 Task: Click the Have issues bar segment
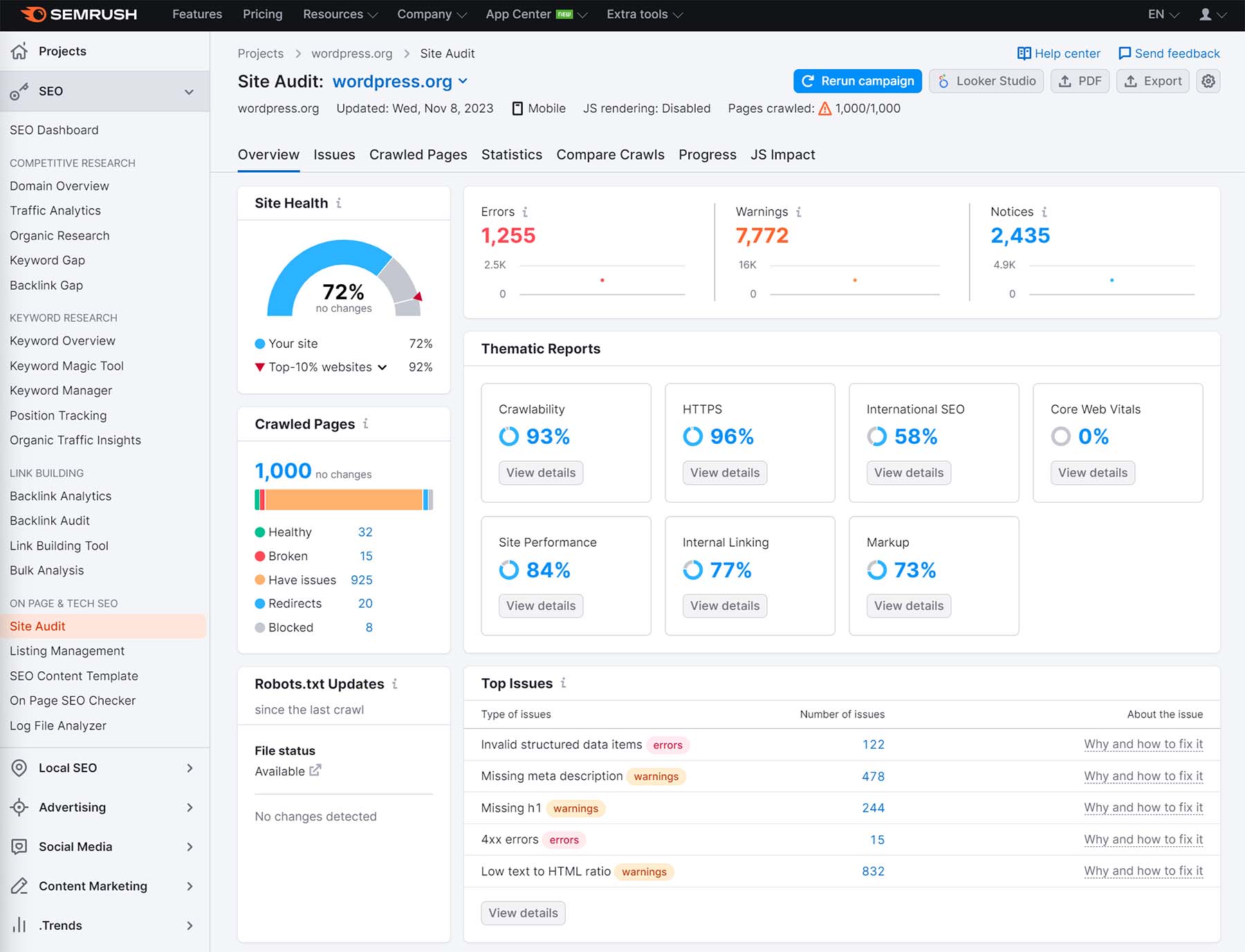[x=346, y=498]
